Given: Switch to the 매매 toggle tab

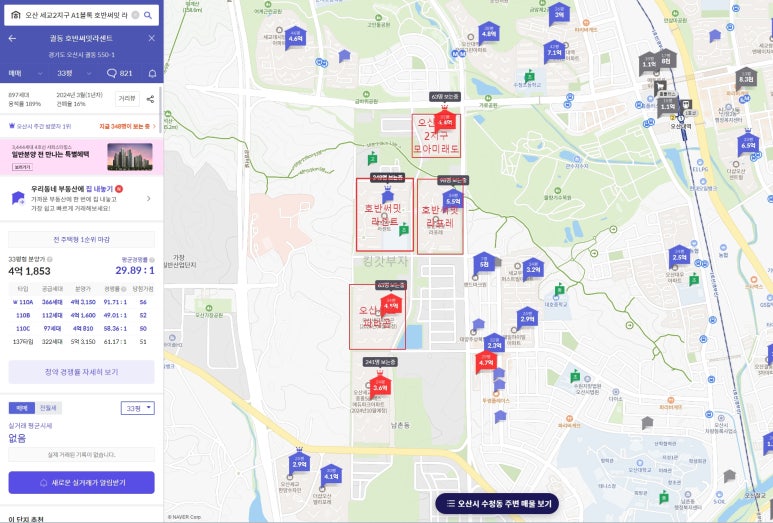Looking at the screenshot, I should (x=22, y=408).
